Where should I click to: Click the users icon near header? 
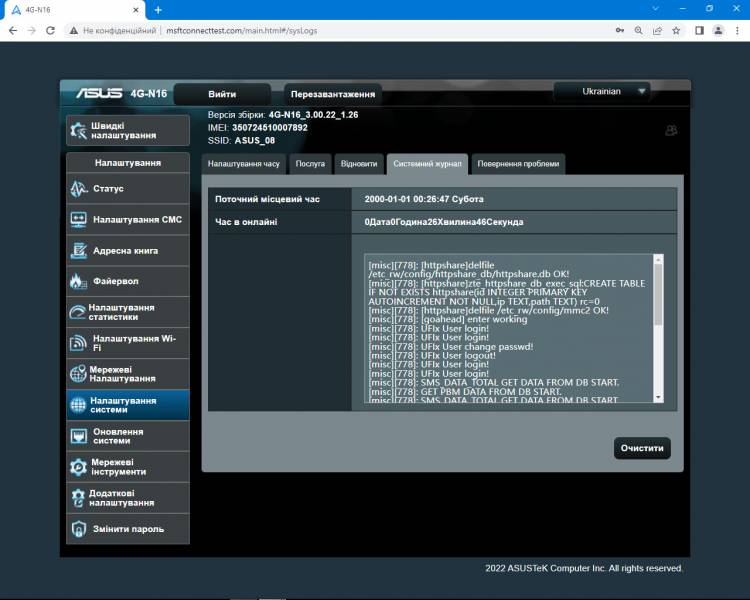point(671,130)
